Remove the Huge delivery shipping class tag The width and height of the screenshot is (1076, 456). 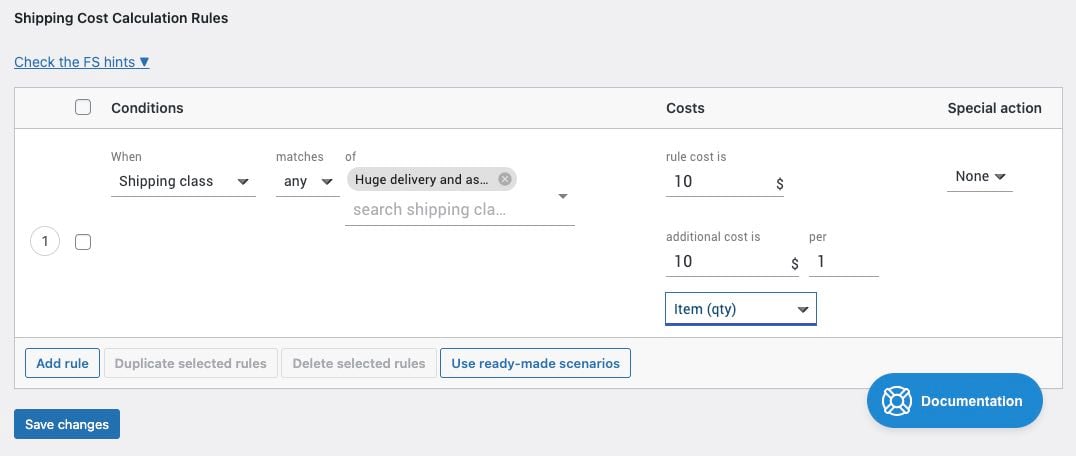click(504, 180)
